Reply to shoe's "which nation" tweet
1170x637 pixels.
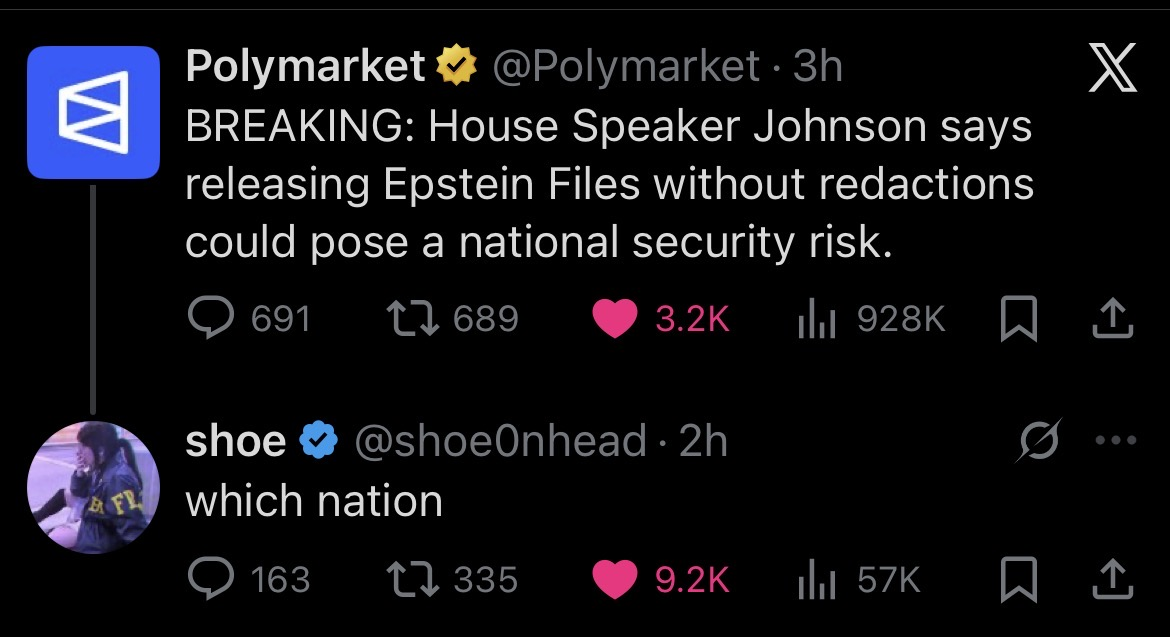point(210,579)
